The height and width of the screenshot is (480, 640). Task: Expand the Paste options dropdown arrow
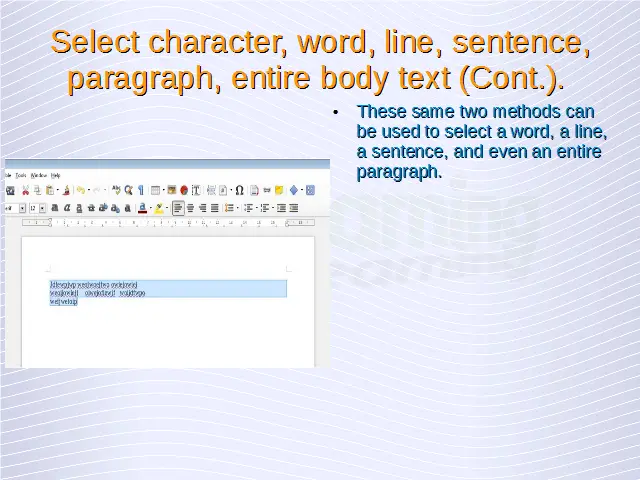point(58,189)
